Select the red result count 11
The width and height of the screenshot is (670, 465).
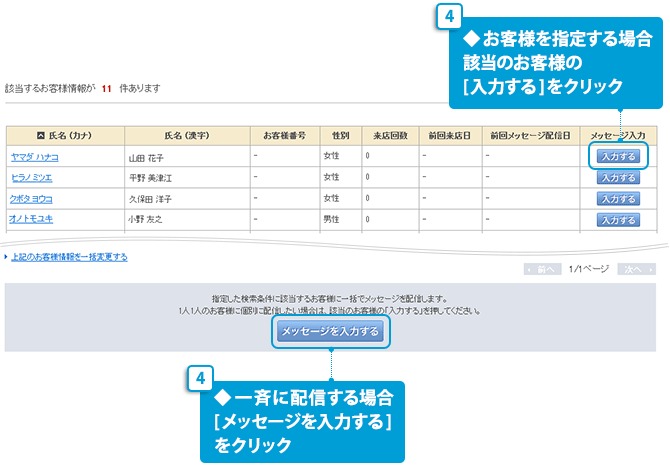tap(106, 88)
